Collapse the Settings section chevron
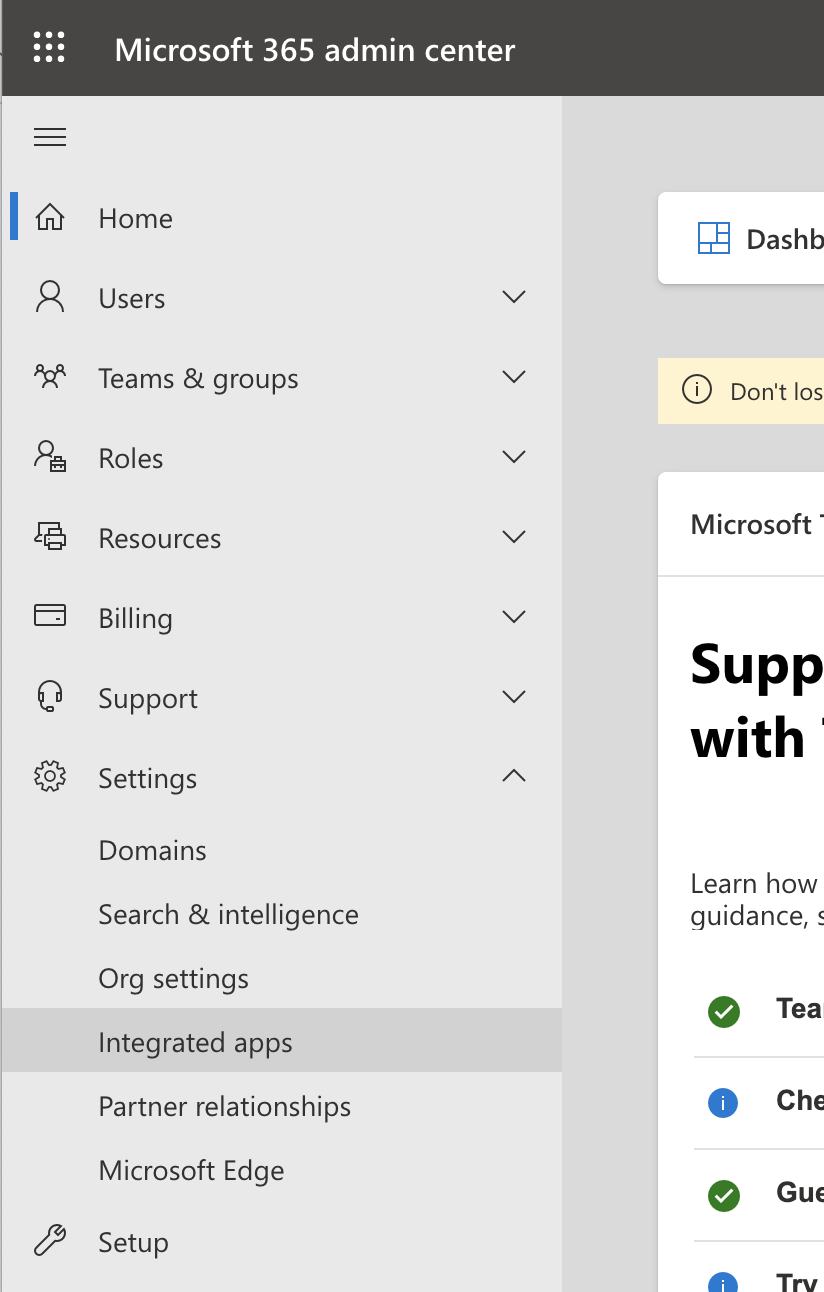Viewport: 824px width, 1292px height. click(x=513, y=777)
